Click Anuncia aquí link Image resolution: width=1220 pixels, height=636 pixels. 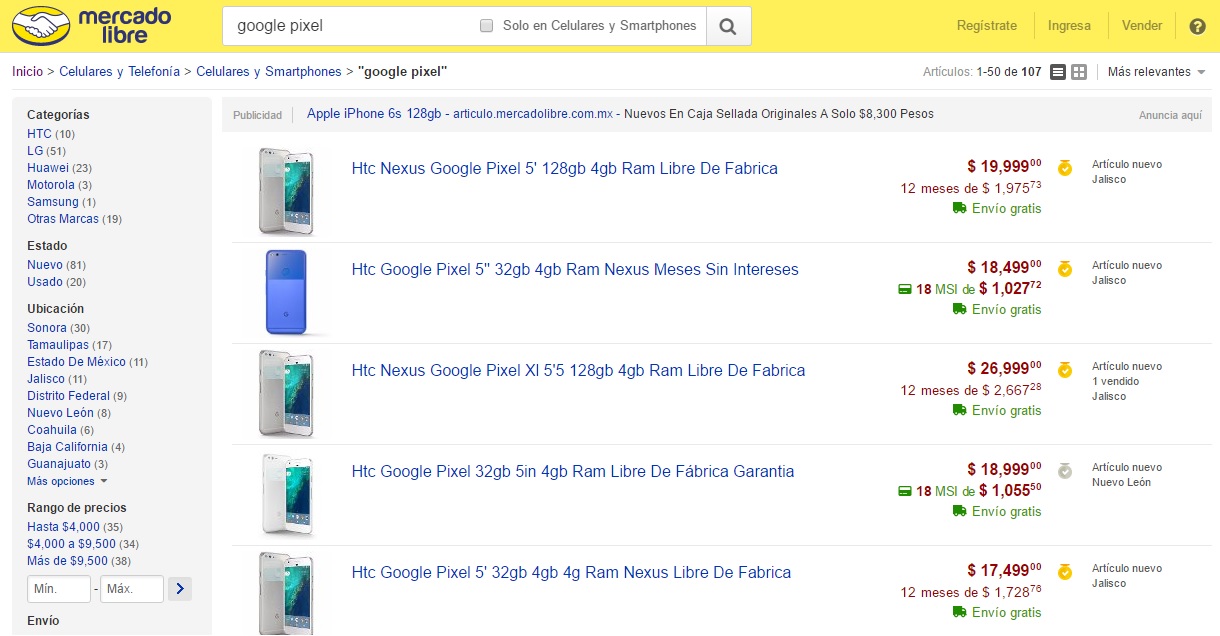[1170, 115]
